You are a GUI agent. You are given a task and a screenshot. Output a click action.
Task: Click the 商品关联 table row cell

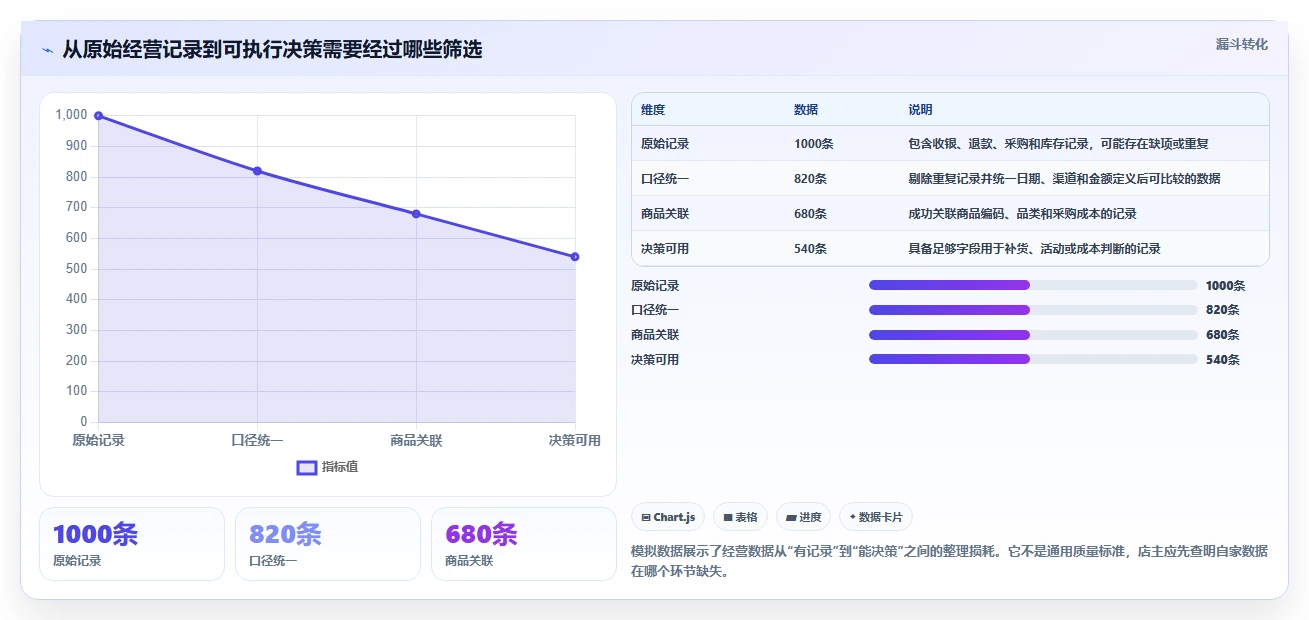click(x=665, y=214)
